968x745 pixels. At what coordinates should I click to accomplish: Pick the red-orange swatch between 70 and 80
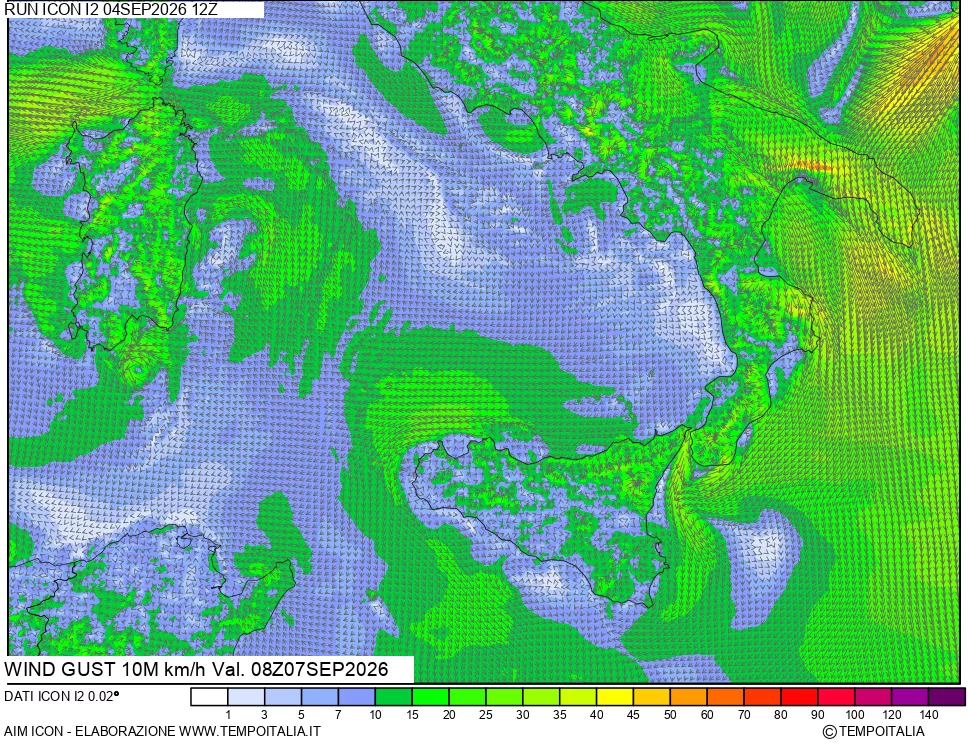click(762, 697)
